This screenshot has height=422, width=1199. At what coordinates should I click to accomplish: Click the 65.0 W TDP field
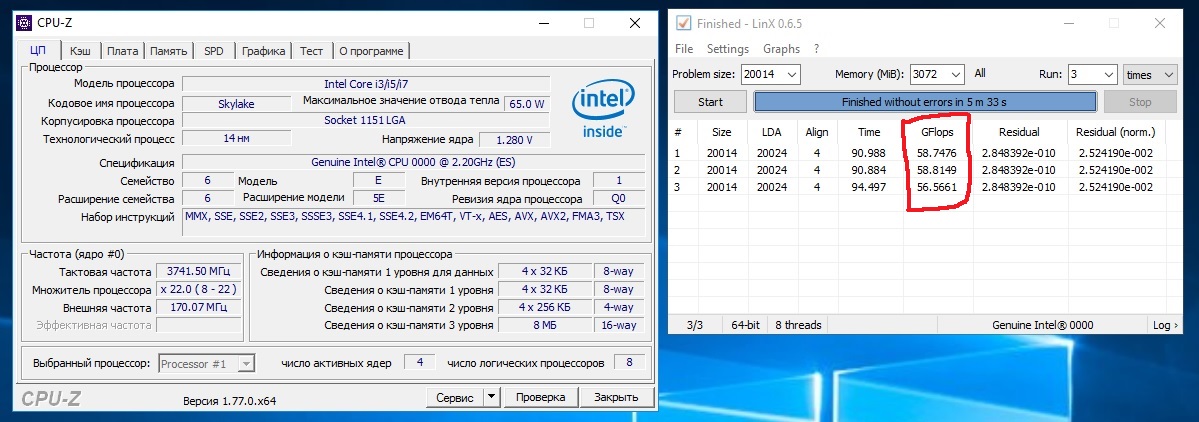[x=526, y=104]
